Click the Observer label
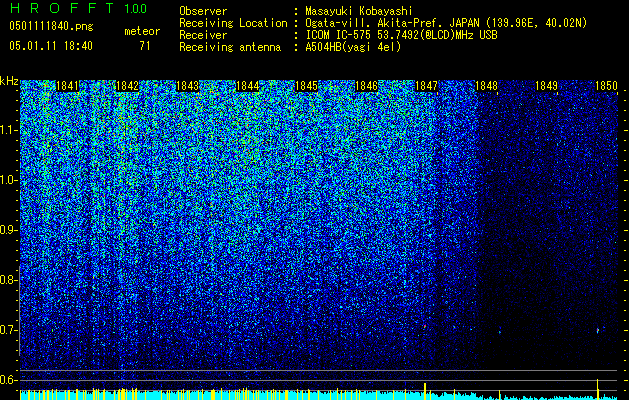Screen dimensions: 629x400 [203, 11]
